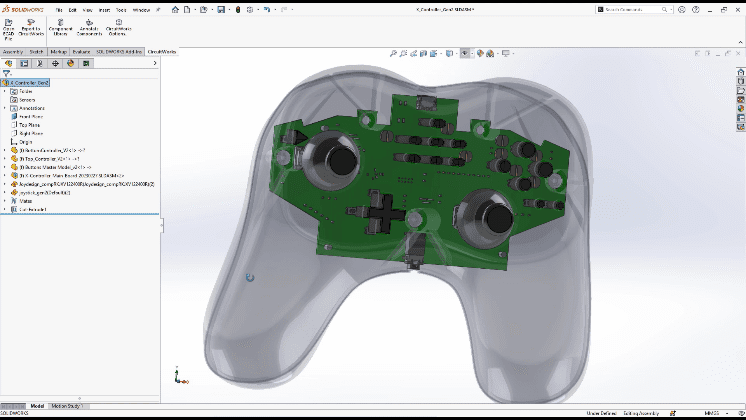Open ECAD File in CircuitWorks ribbon

pos(9,29)
